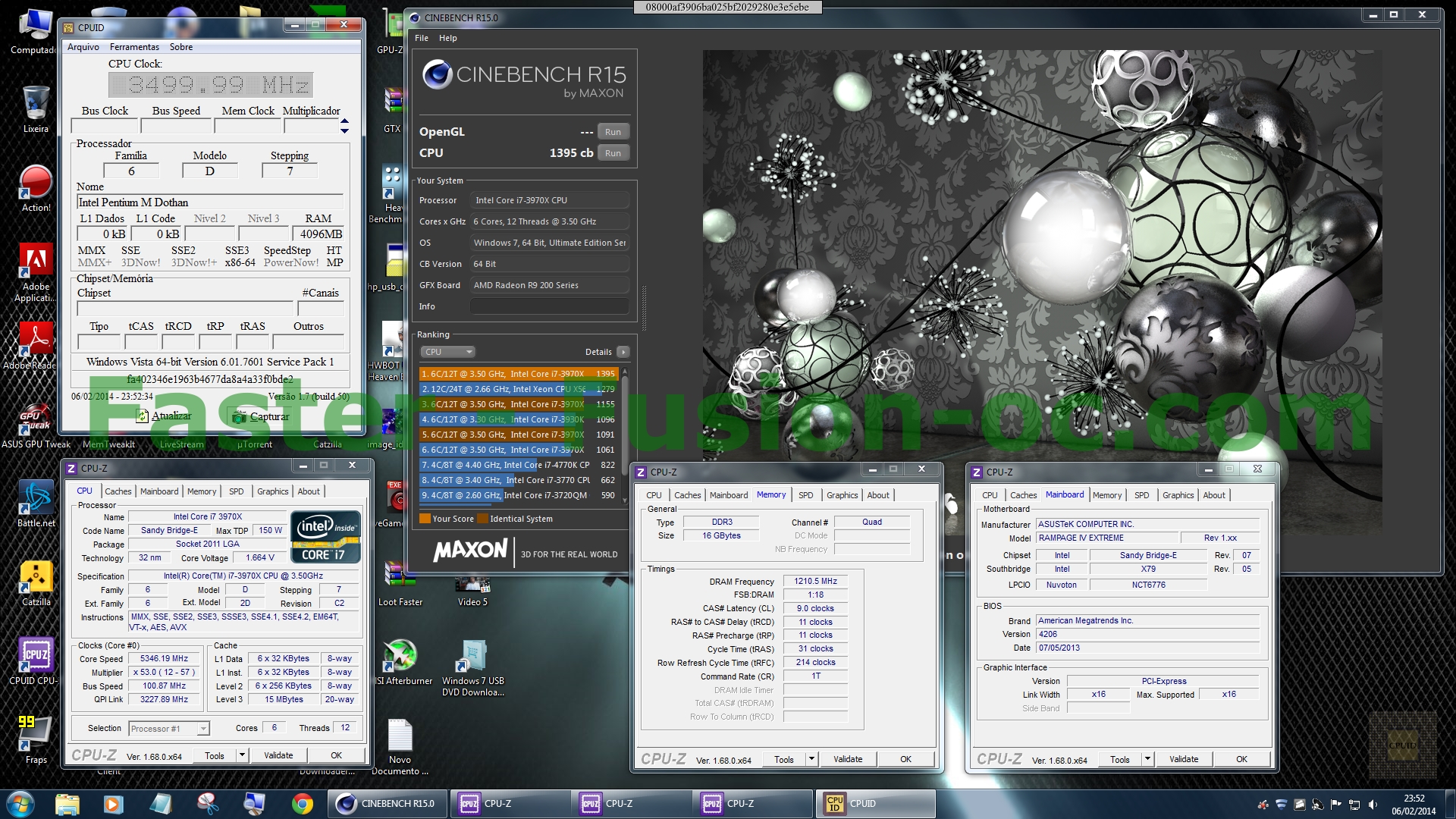Image resolution: width=1456 pixels, height=819 pixels.
Task: Switch to CPUID taskbar button
Action: [x=876, y=804]
